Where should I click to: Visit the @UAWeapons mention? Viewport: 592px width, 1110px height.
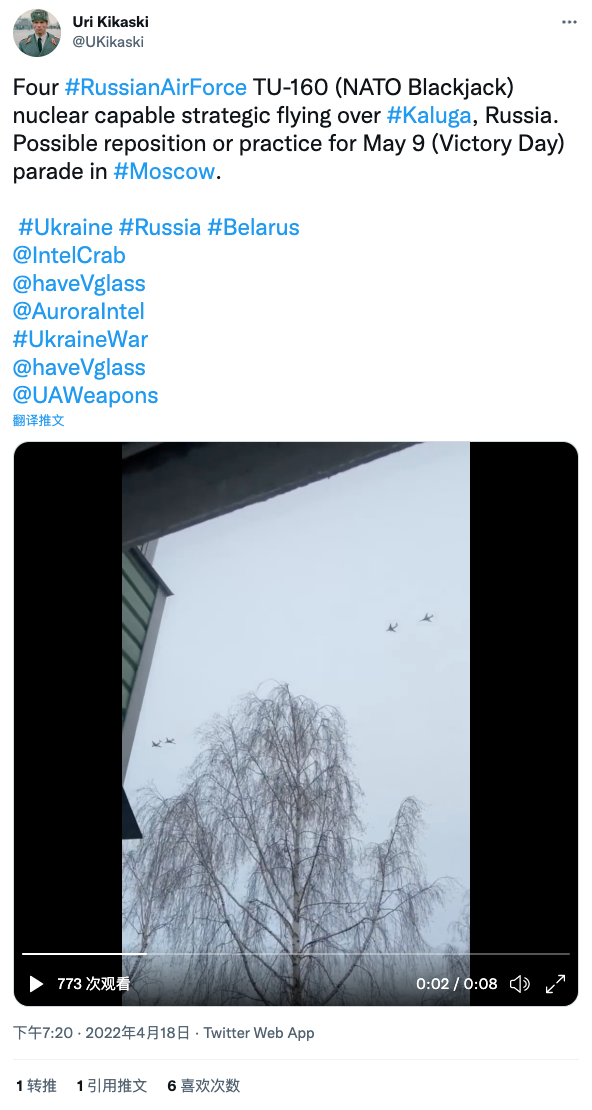coord(86,395)
